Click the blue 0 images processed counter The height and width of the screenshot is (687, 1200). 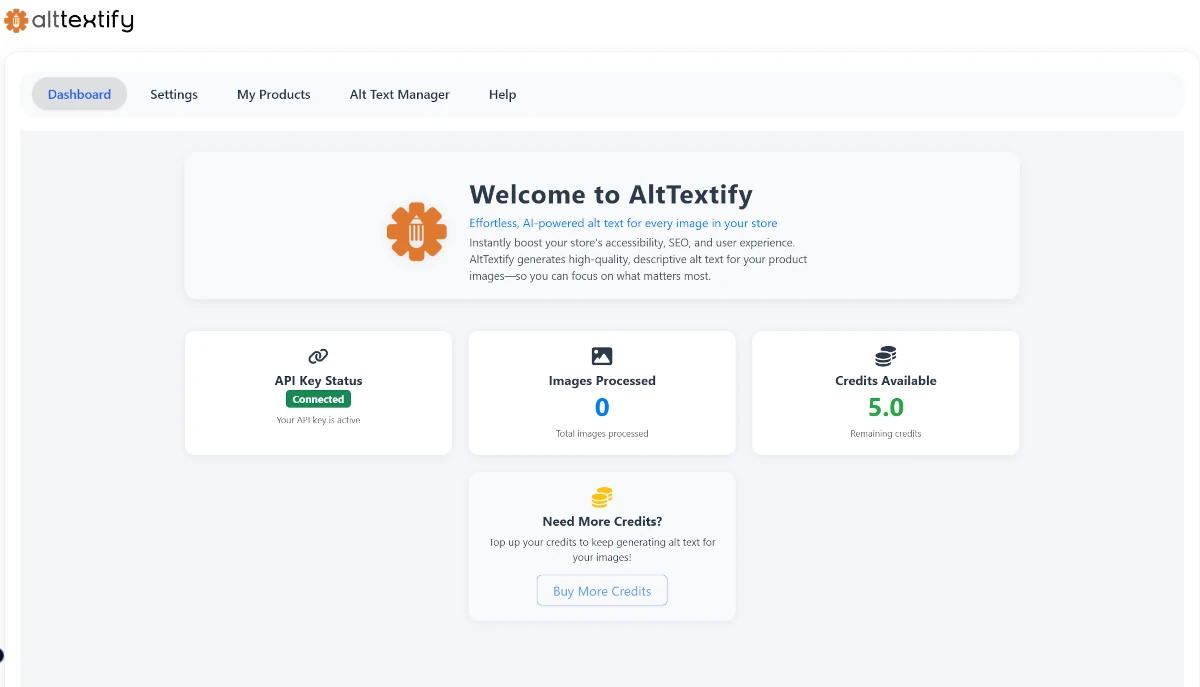tap(601, 407)
